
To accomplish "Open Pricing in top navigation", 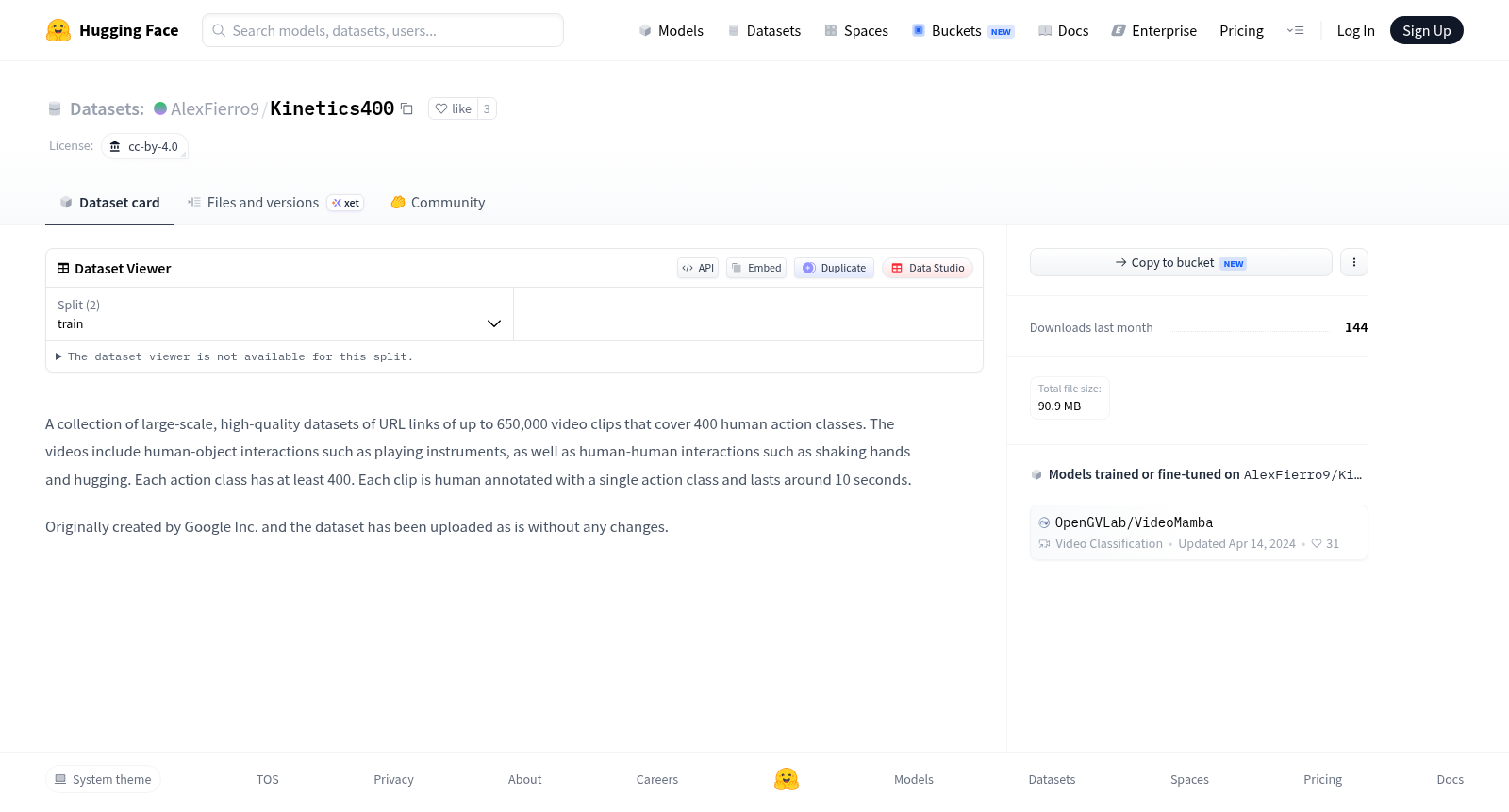I will [1241, 30].
